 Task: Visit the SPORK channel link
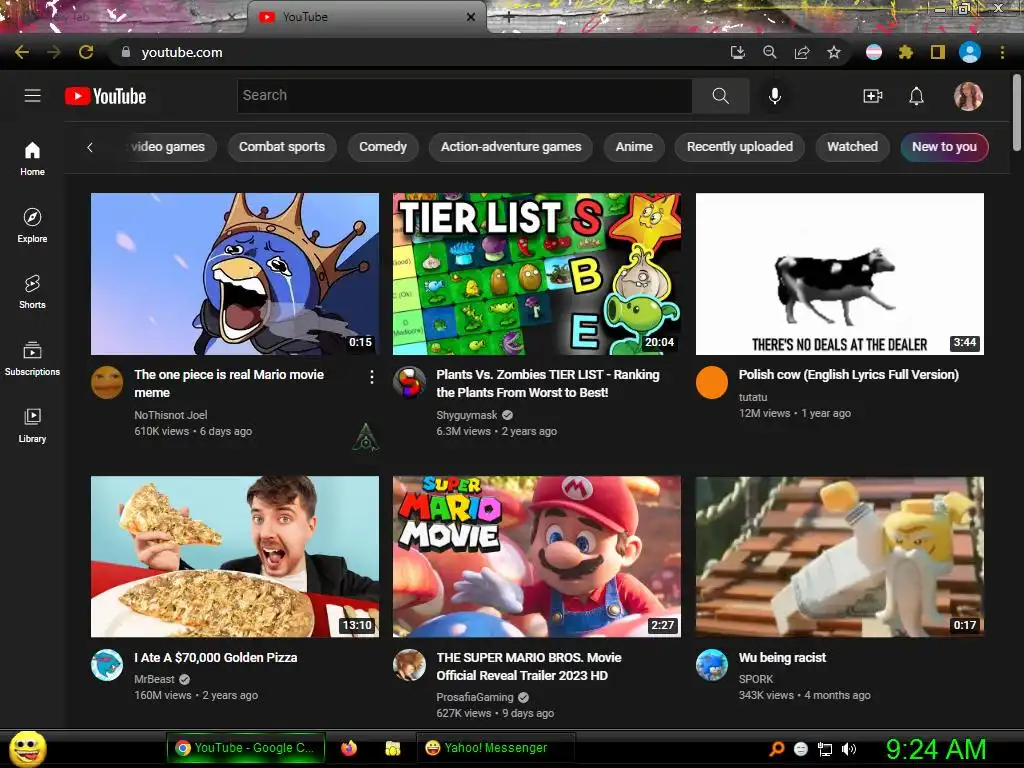tap(756, 679)
